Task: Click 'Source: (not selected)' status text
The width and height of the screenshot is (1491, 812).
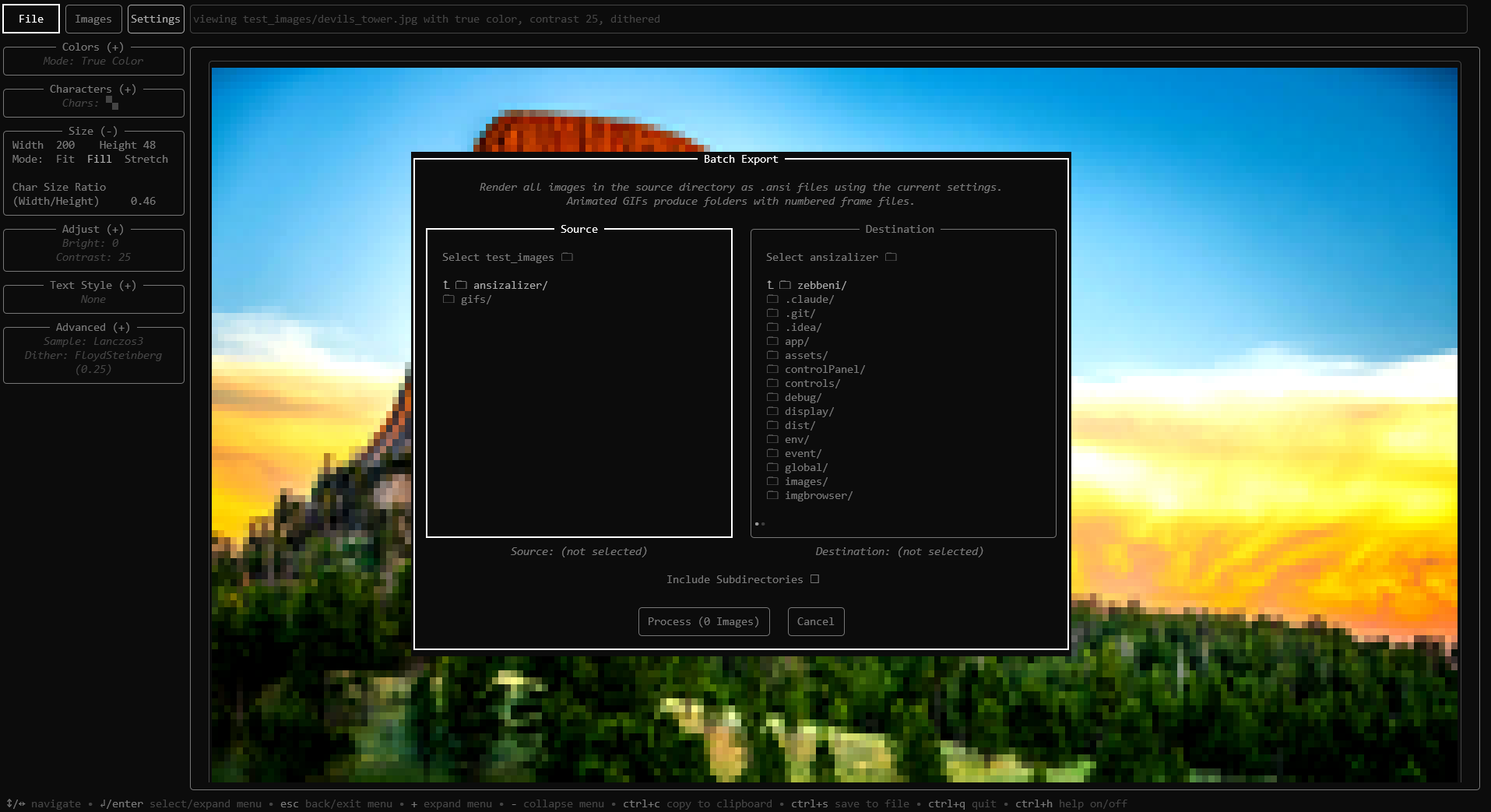Action: click(578, 551)
